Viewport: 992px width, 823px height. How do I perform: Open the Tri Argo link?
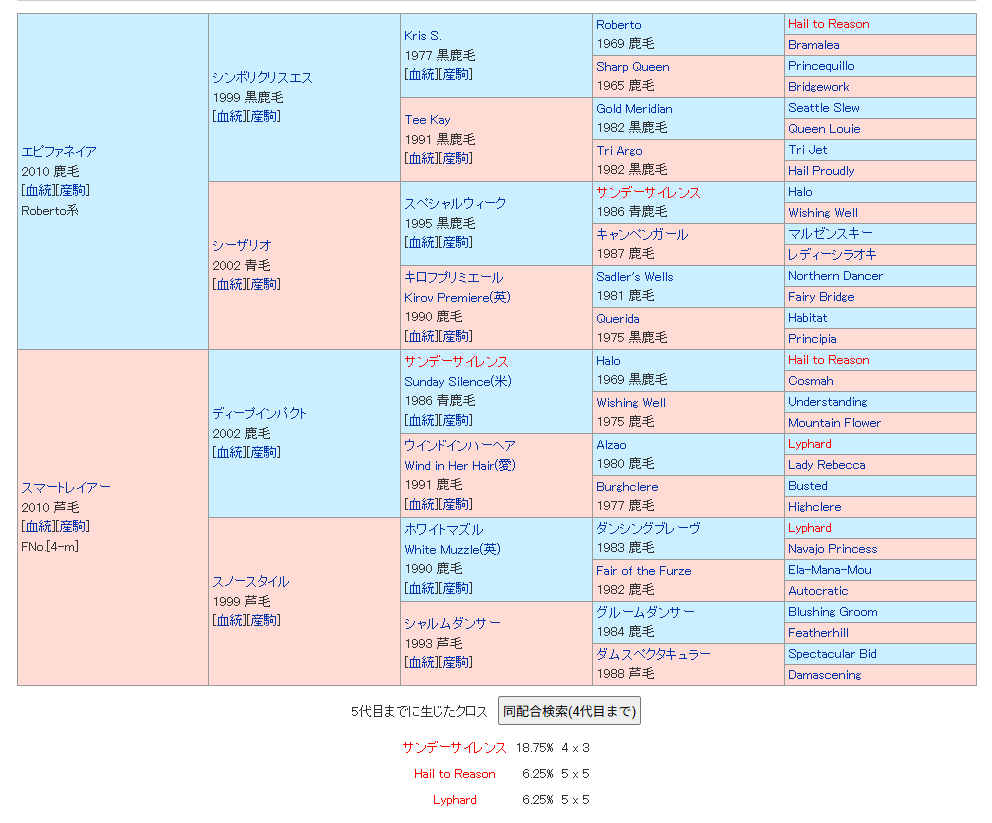[619, 151]
